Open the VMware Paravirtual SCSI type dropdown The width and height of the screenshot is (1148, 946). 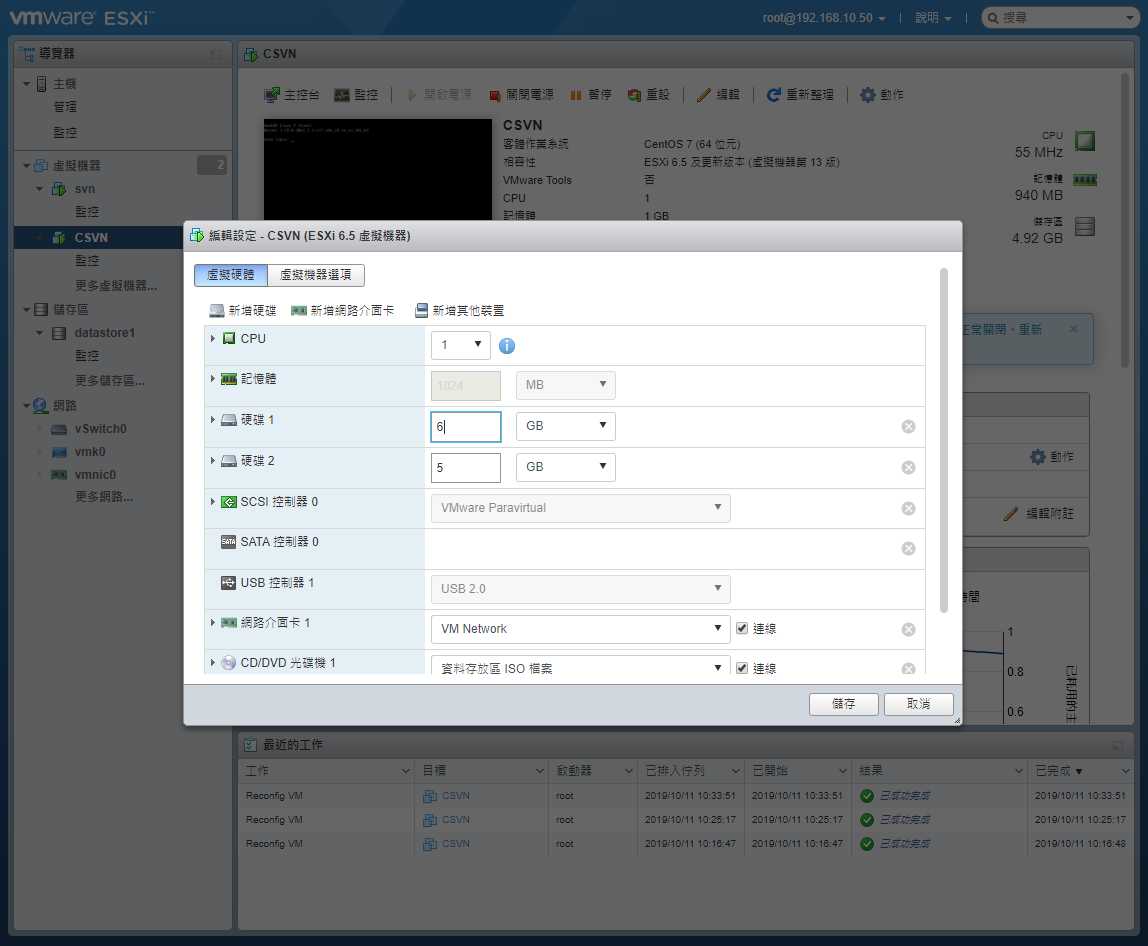click(x=581, y=508)
